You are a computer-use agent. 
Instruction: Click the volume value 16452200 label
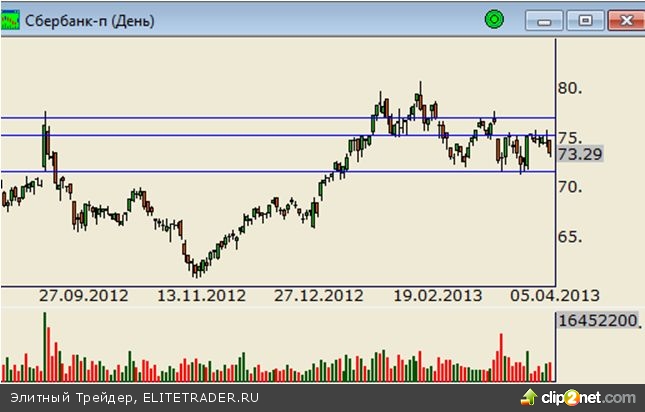[x=598, y=322]
